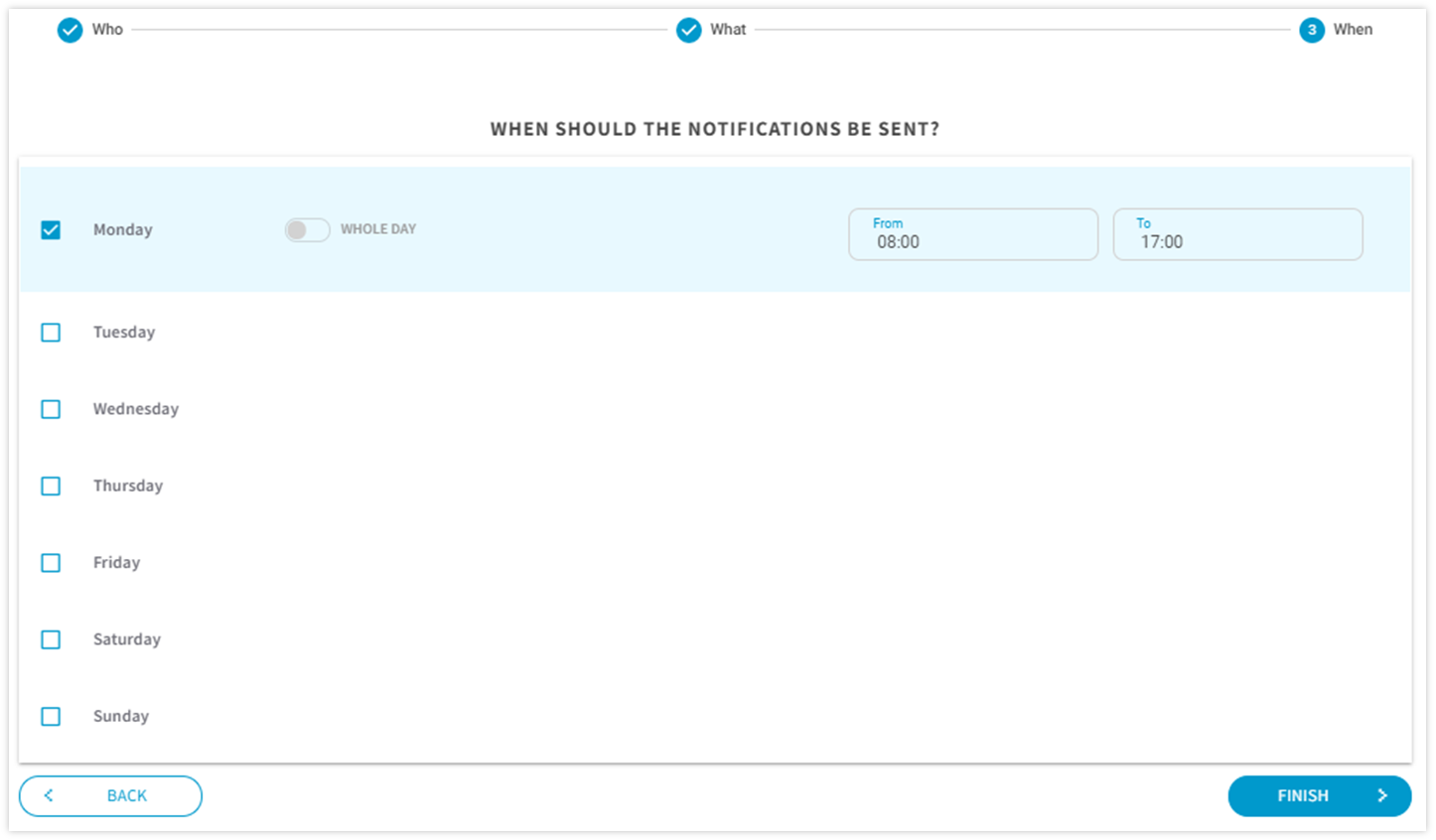The height and width of the screenshot is (840, 1436).
Task: Click the Friday day label
Action: [x=117, y=562]
